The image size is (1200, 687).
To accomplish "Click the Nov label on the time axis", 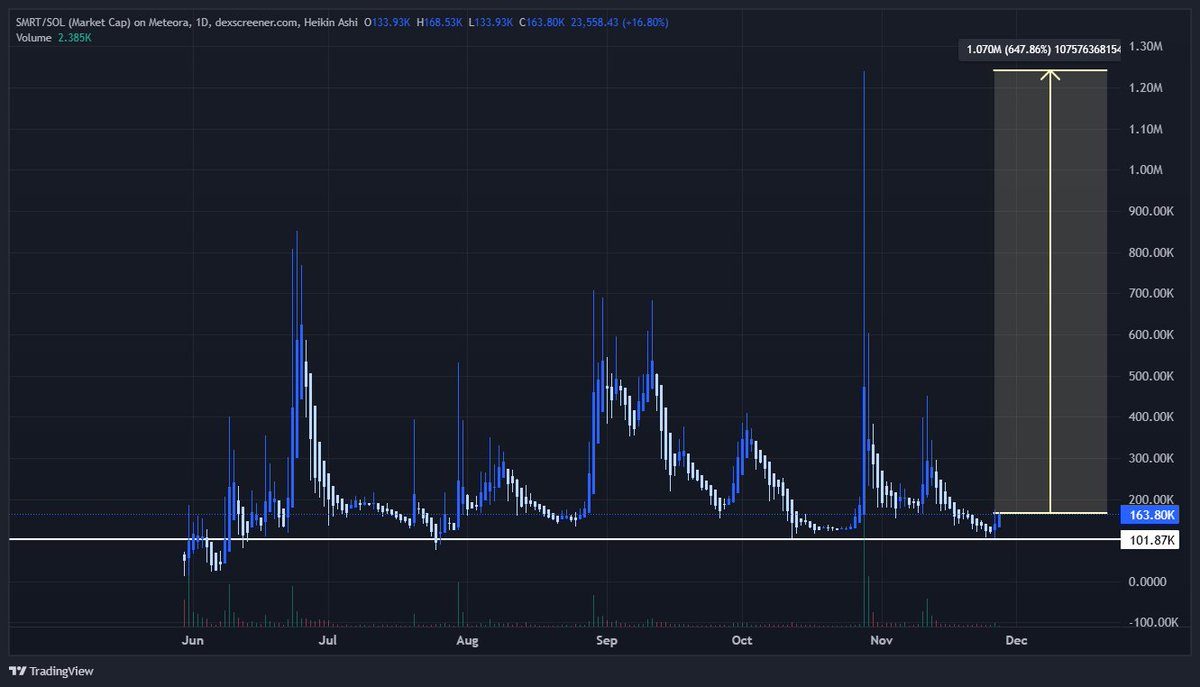I will click(881, 640).
